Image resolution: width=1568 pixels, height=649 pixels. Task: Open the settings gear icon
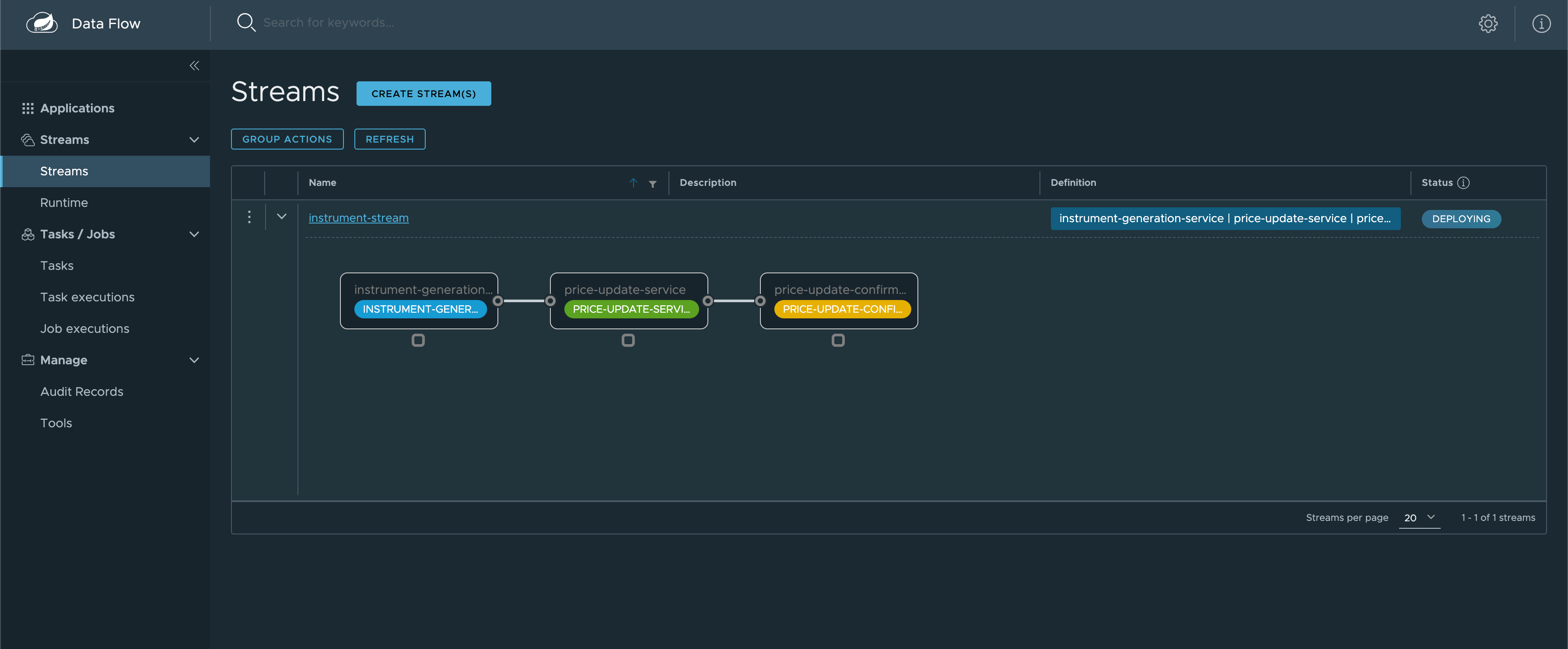(1488, 23)
